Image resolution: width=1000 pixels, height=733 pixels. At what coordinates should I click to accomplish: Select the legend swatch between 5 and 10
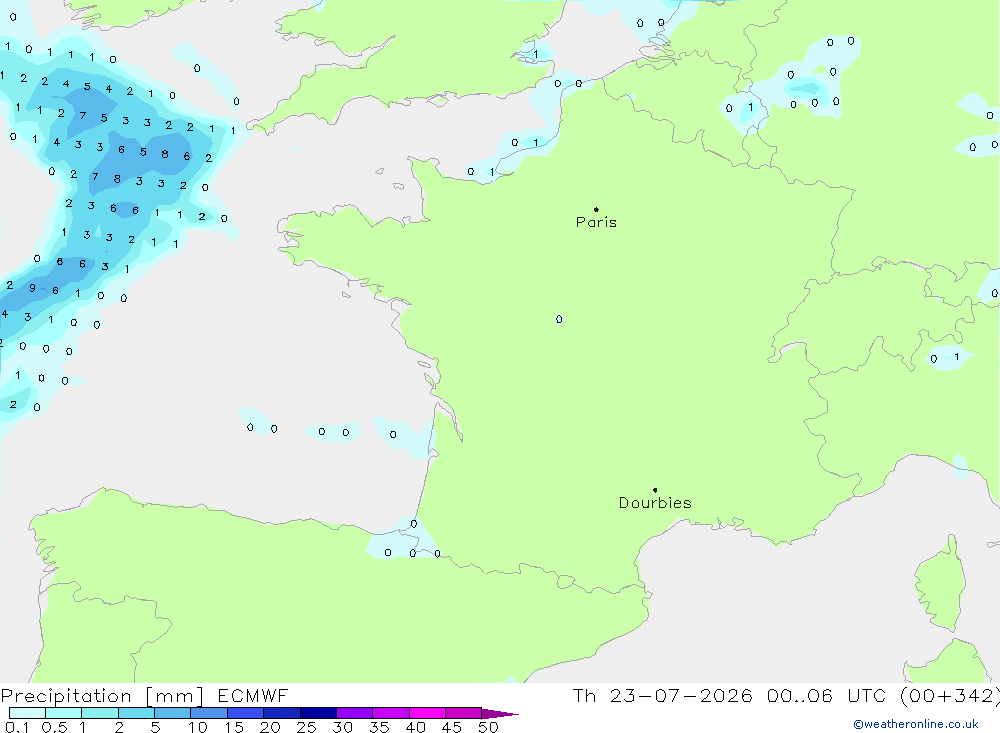172,713
